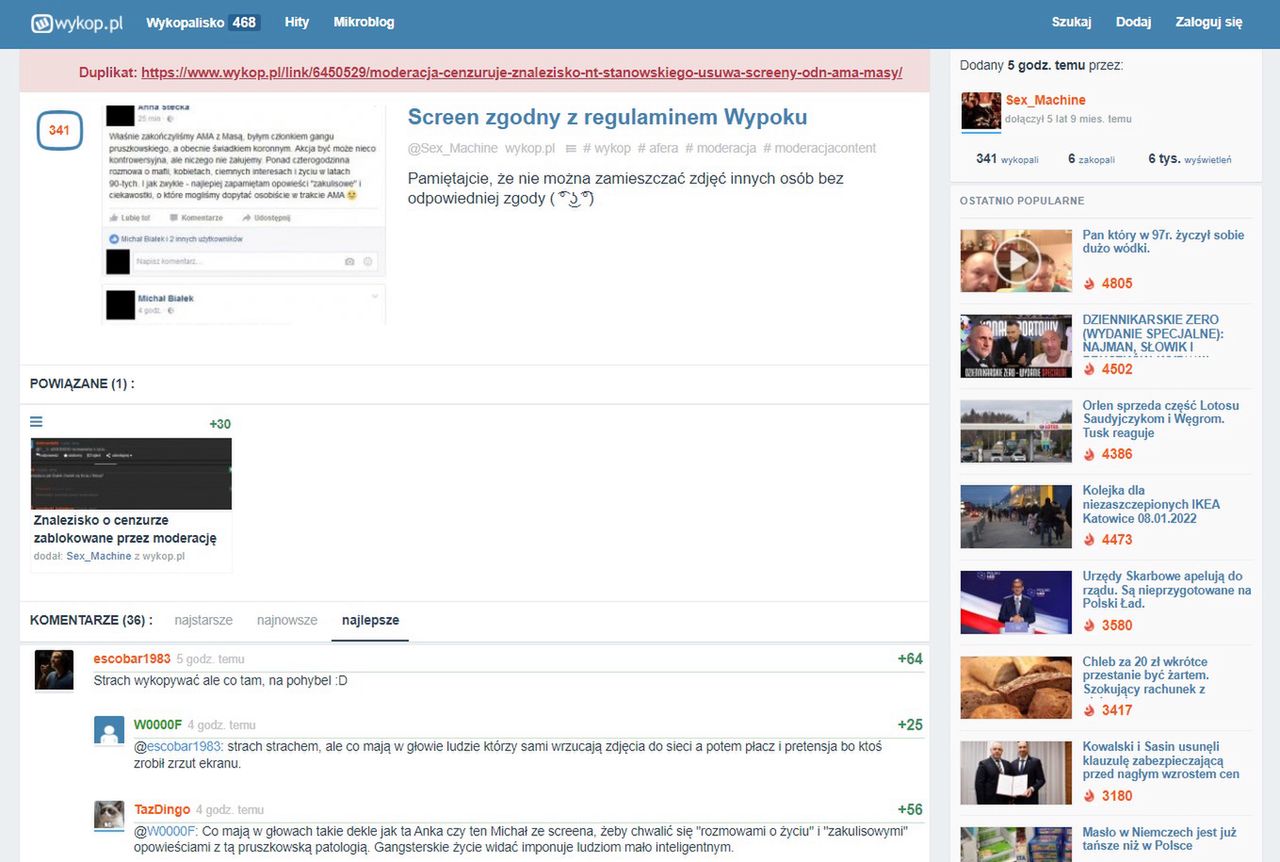The width and height of the screenshot is (1280, 862).
Task: Open escobar1983's avatar
Action: (x=54, y=670)
